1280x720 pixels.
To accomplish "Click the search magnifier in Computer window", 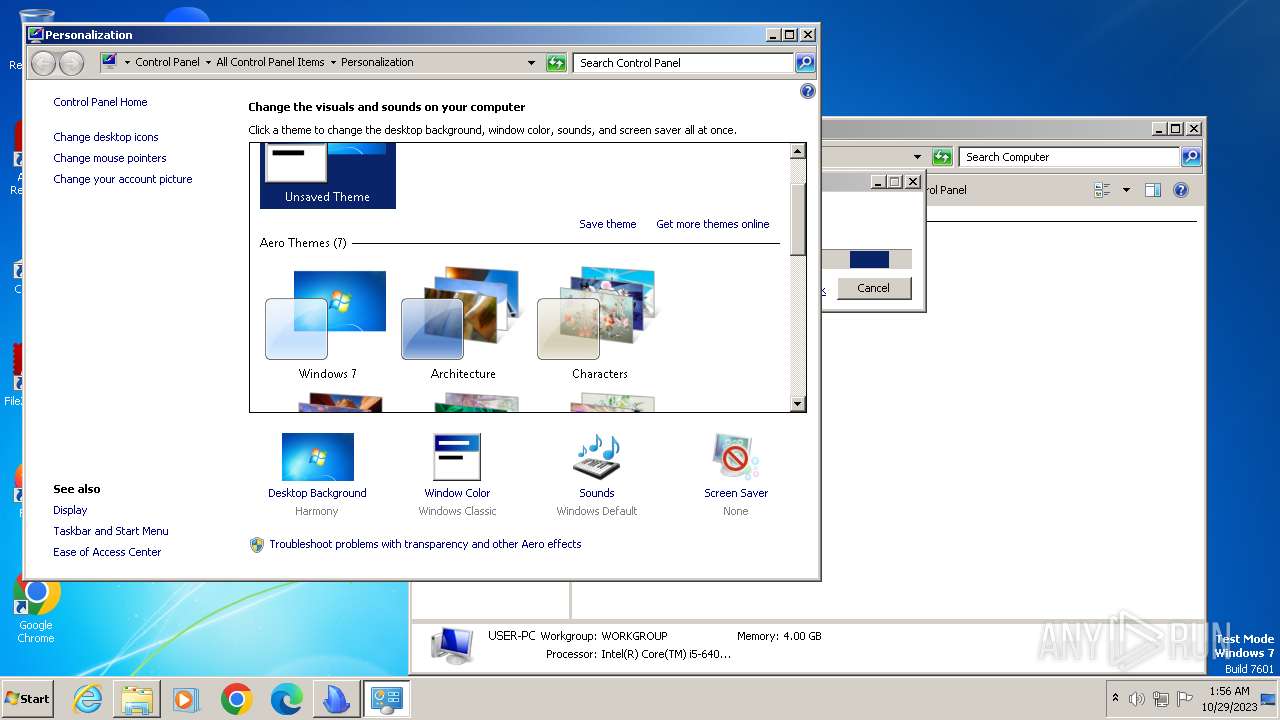I will click(x=1190, y=157).
